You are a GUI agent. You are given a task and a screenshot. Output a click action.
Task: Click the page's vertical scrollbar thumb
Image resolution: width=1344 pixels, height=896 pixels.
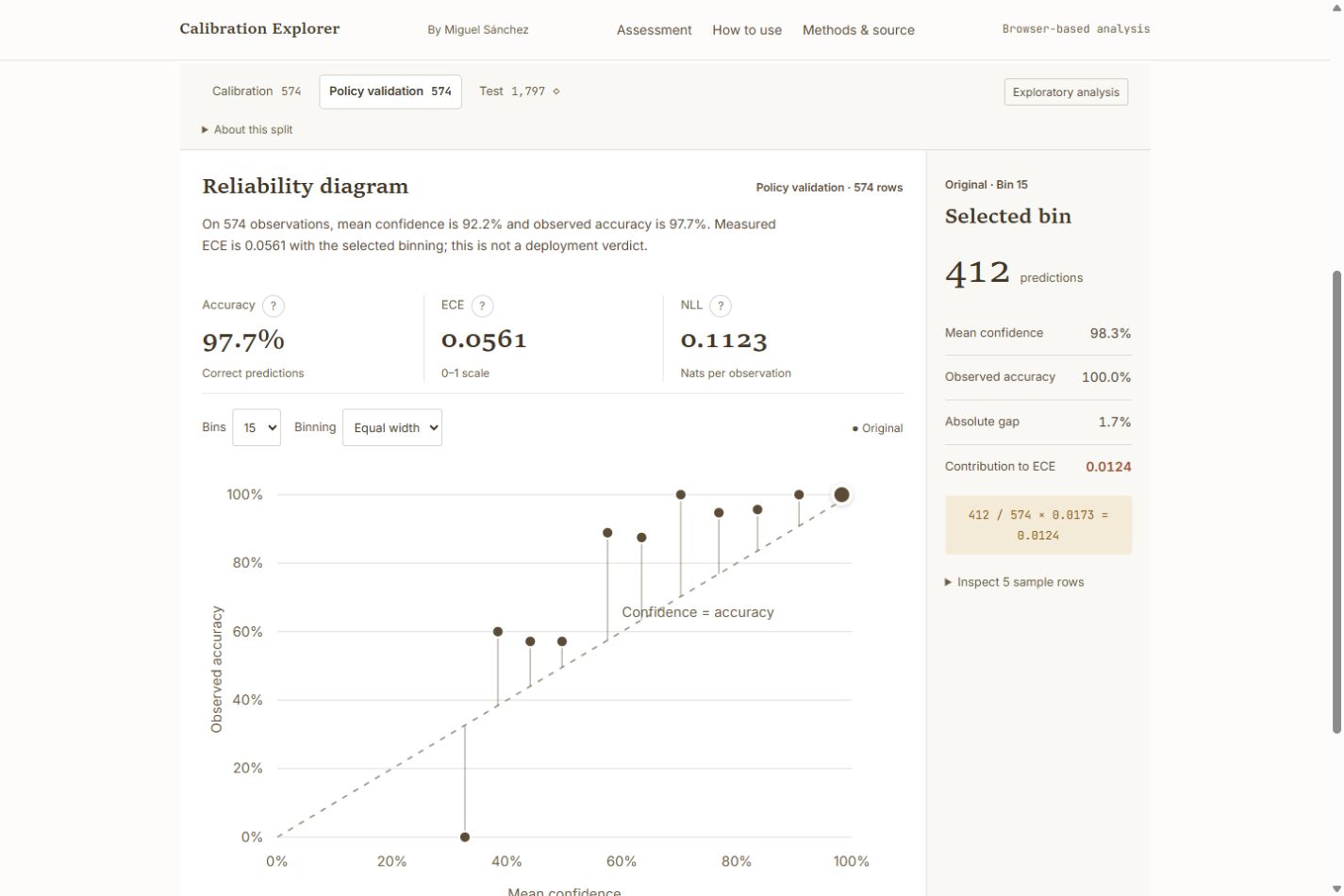1336,502
